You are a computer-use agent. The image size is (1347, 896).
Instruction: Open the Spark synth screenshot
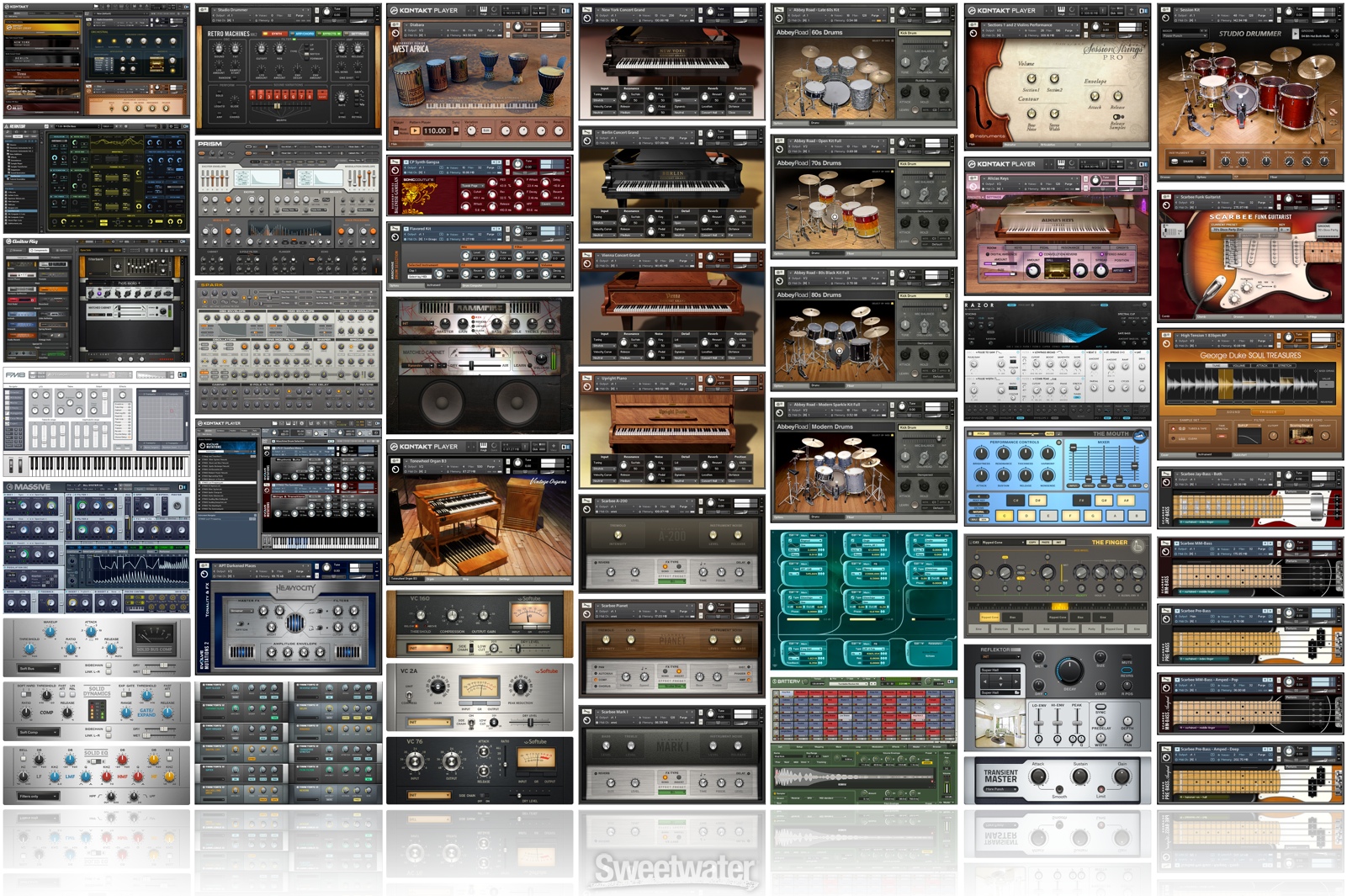pos(289,347)
